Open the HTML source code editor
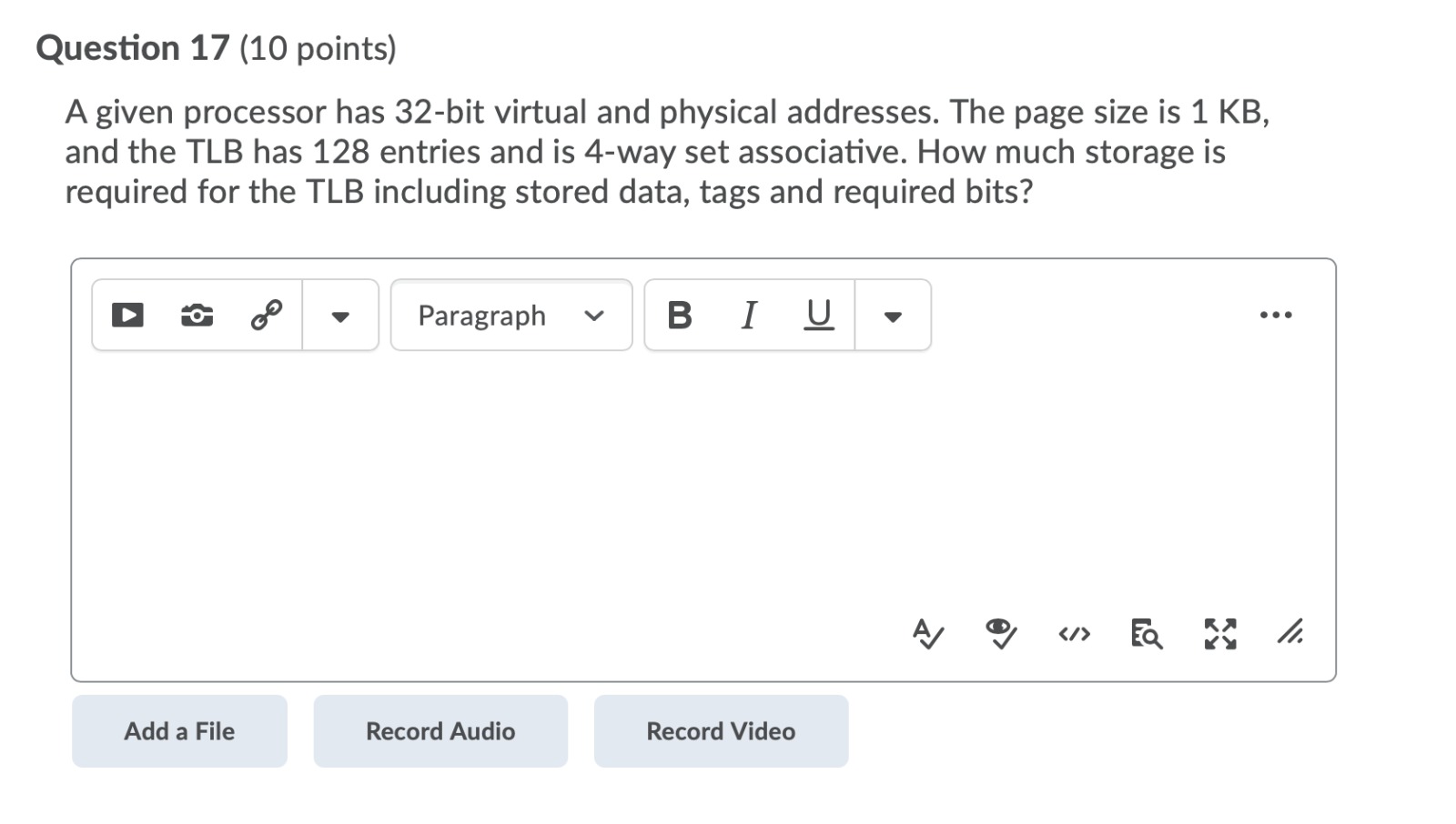1456x824 pixels. click(x=1074, y=635)
